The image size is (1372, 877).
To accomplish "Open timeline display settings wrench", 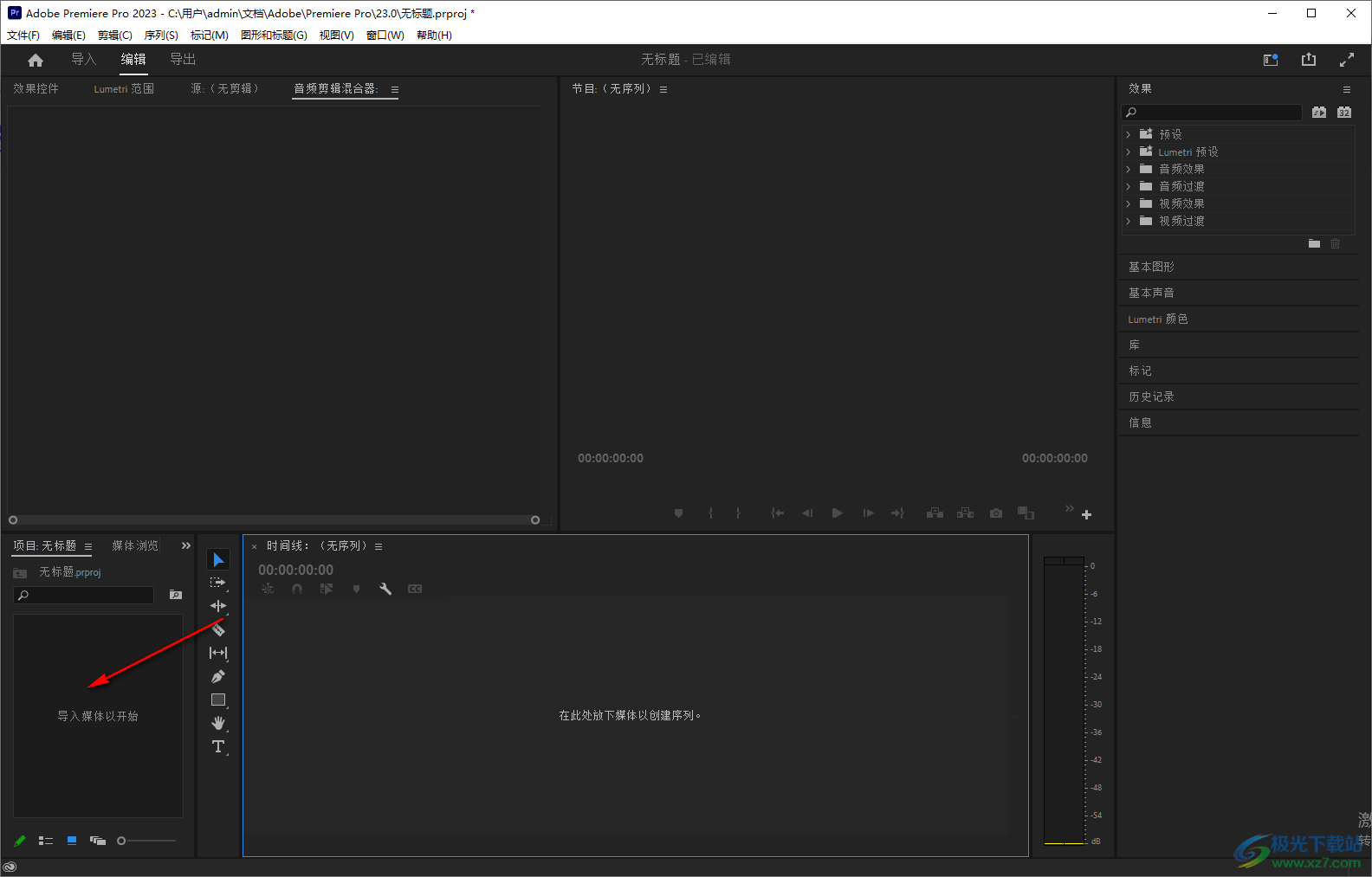I will [385, 589].
